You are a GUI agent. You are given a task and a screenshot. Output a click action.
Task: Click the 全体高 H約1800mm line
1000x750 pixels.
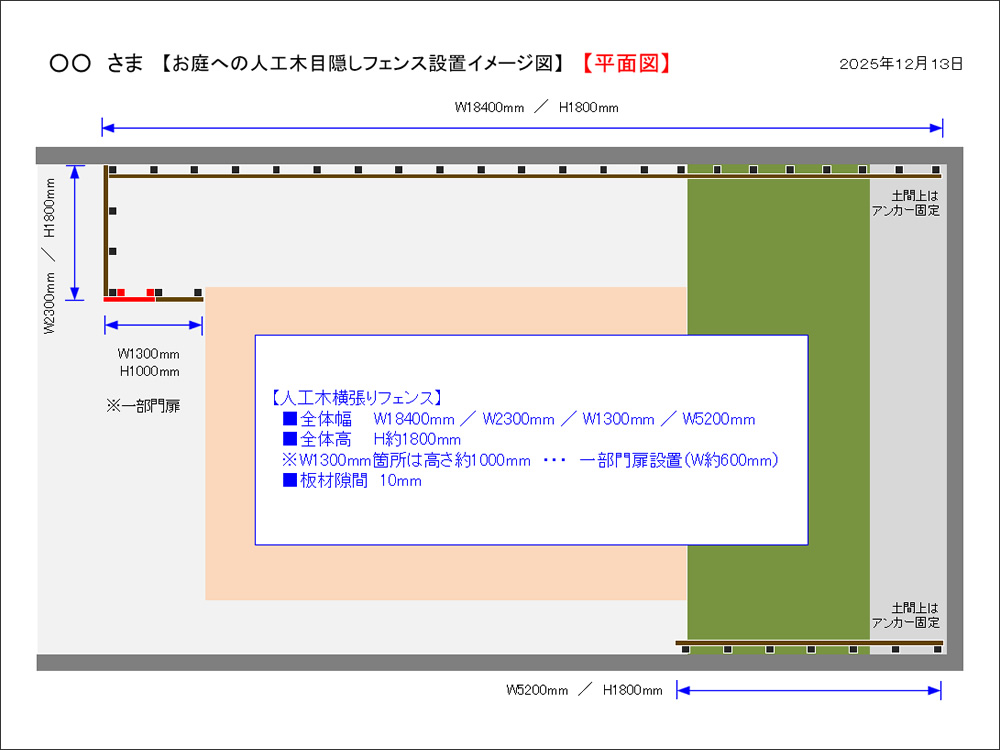click(x=371, y=439)
